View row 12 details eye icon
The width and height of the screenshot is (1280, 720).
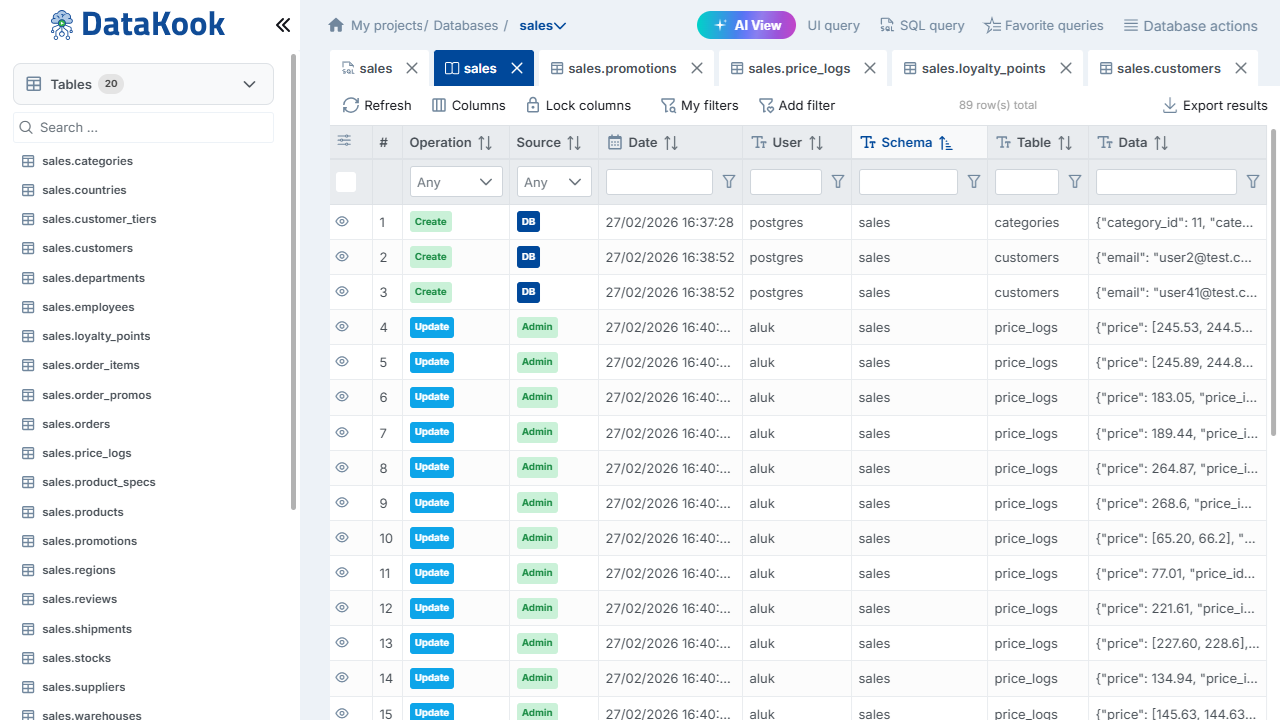[x=342, y=607]
